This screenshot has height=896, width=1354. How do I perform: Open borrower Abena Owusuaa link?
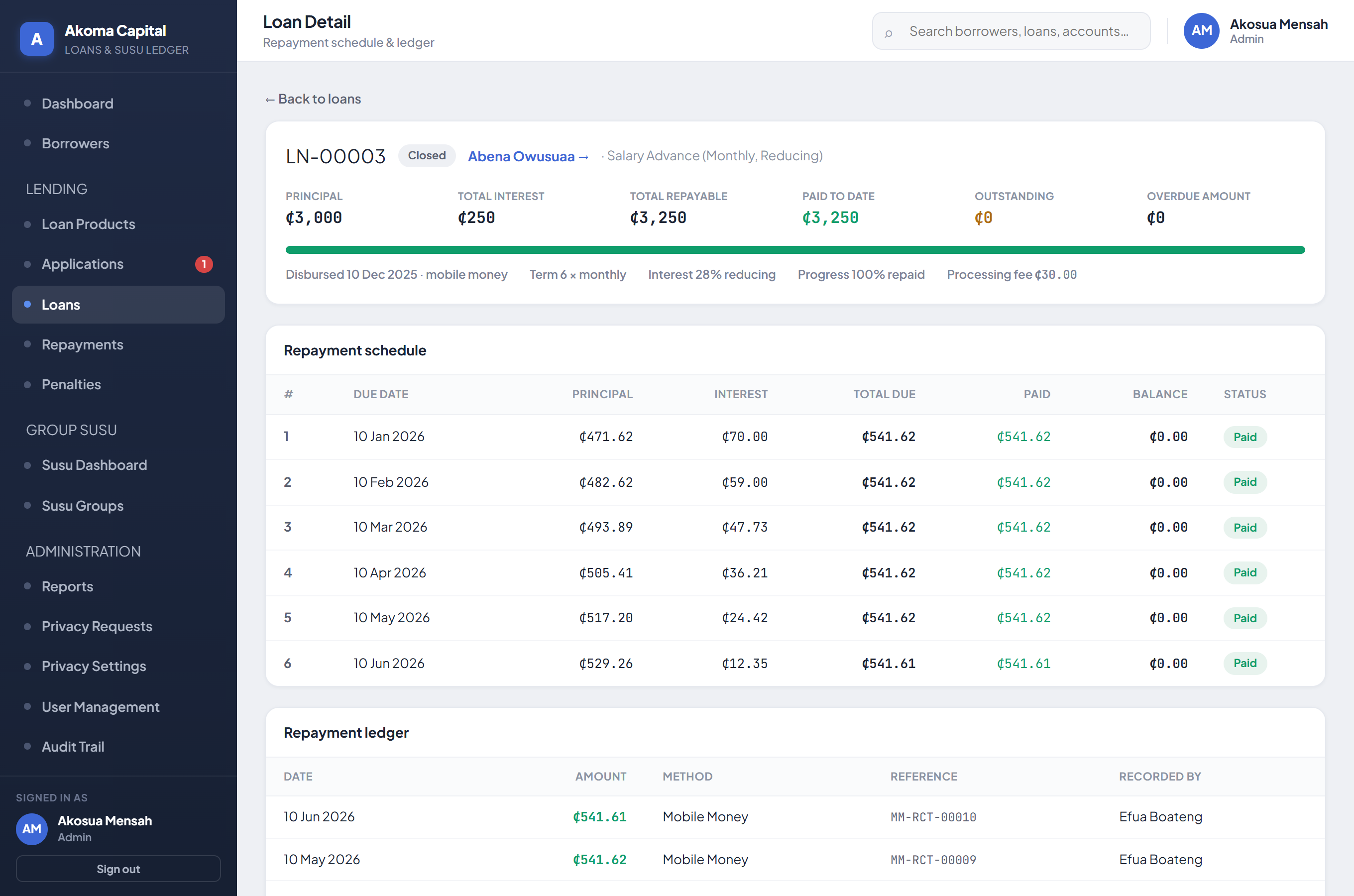[x=528, y=156]
